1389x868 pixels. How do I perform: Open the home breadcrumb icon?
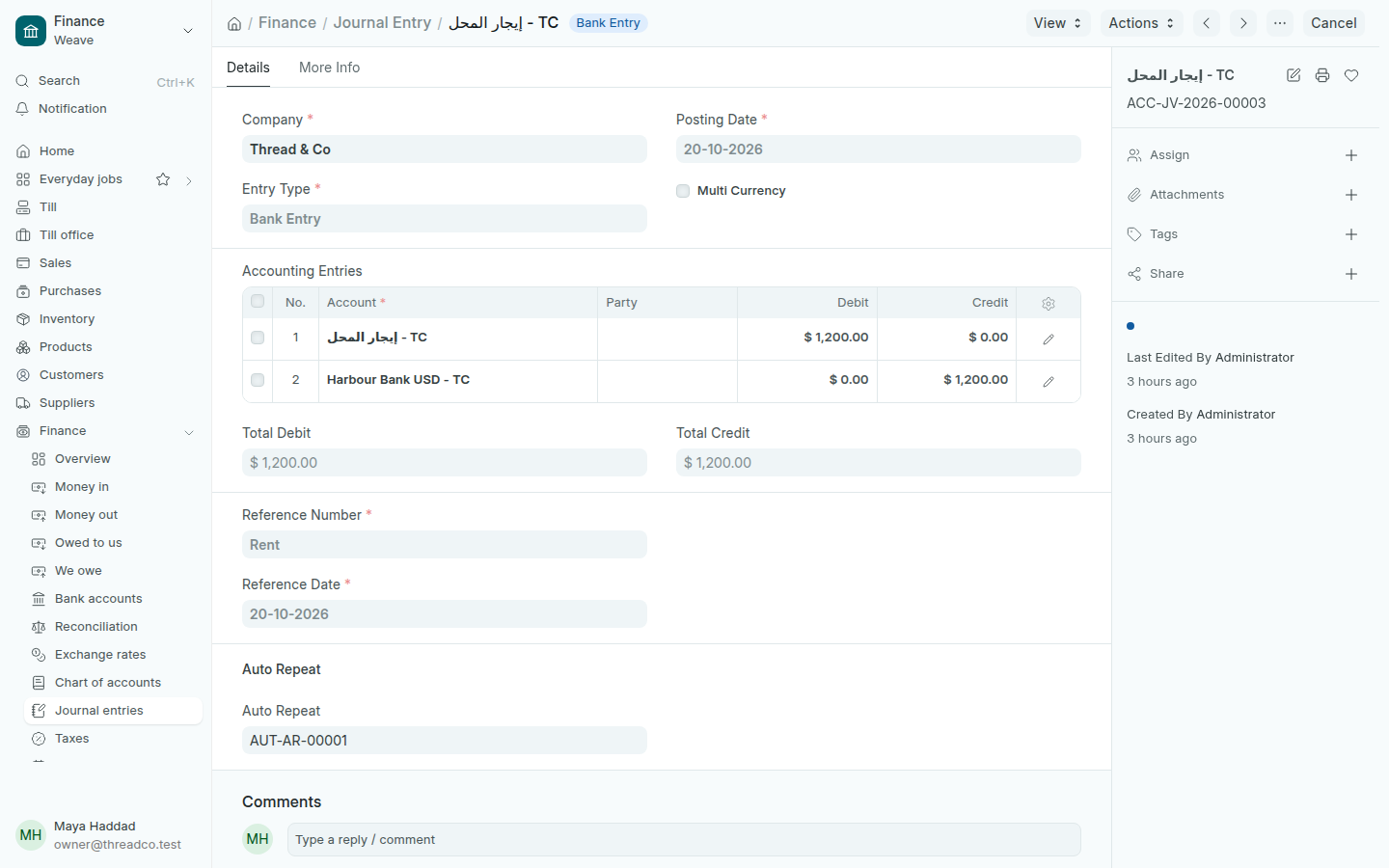tap(234, 23)
